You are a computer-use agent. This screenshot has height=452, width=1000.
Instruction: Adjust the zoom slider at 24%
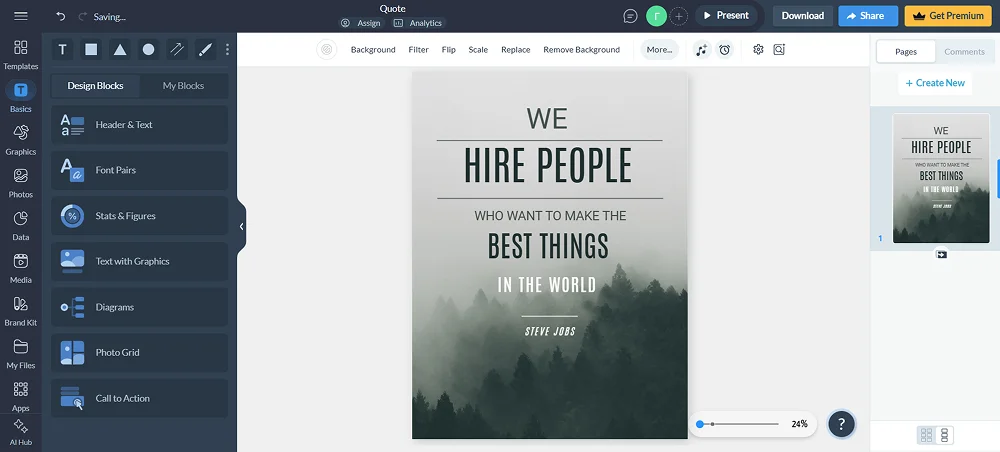[x=701, y=424]
